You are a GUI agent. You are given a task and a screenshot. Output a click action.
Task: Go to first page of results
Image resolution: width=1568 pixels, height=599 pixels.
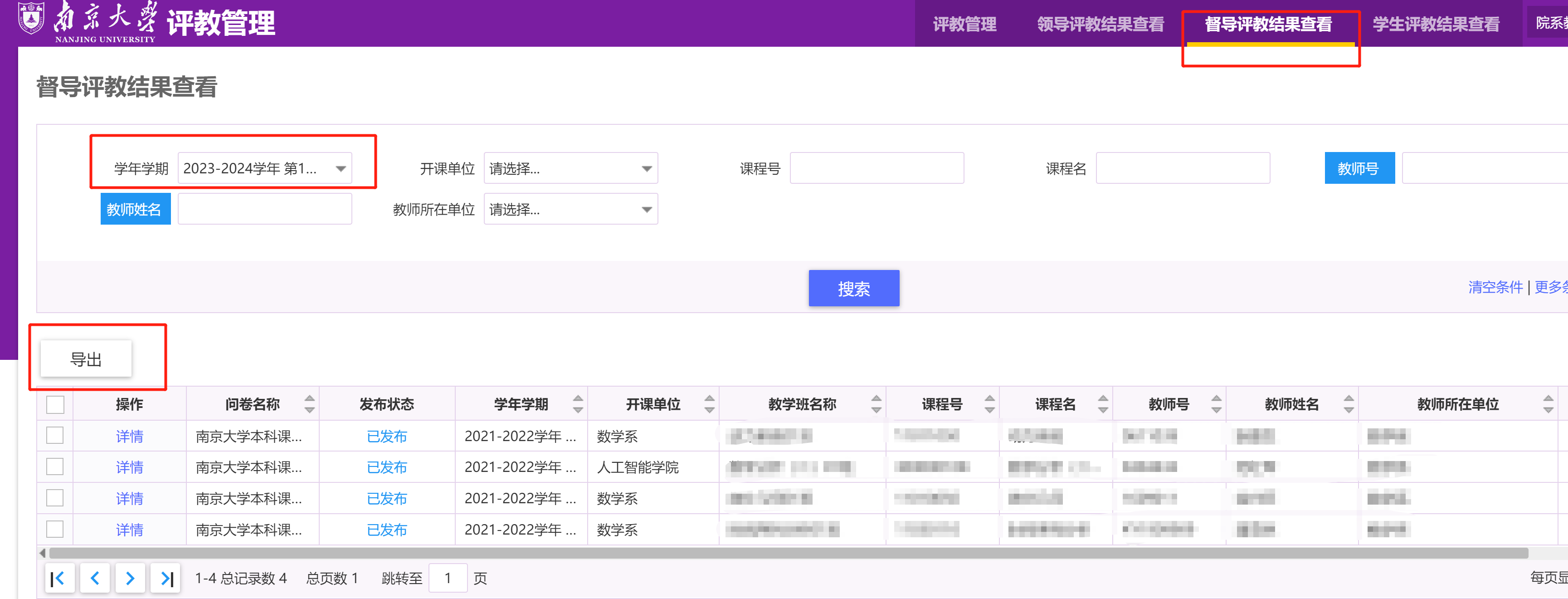pyautogui.click(x=59, y=578)
